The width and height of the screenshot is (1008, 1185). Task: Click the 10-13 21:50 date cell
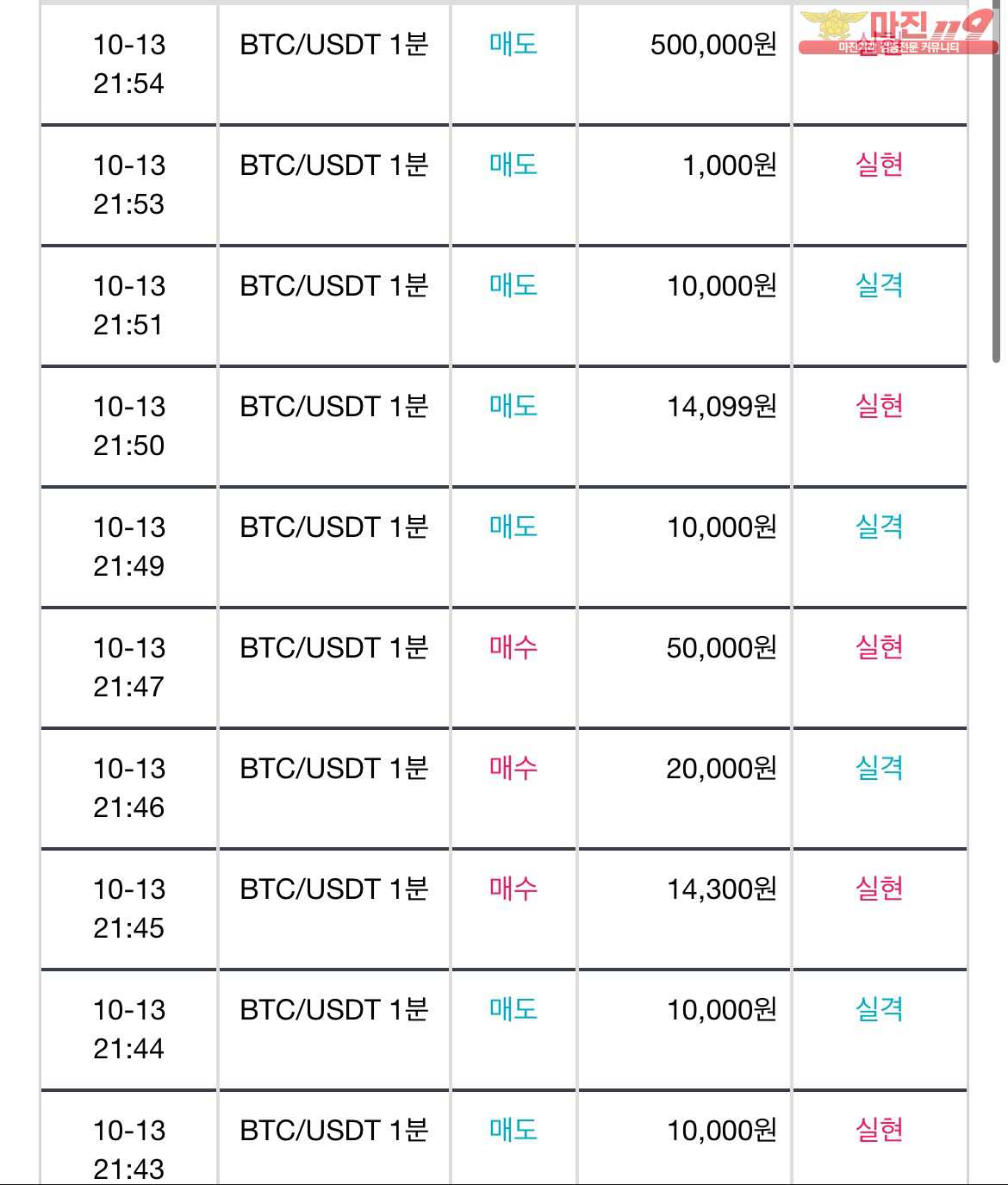point(129,426)
